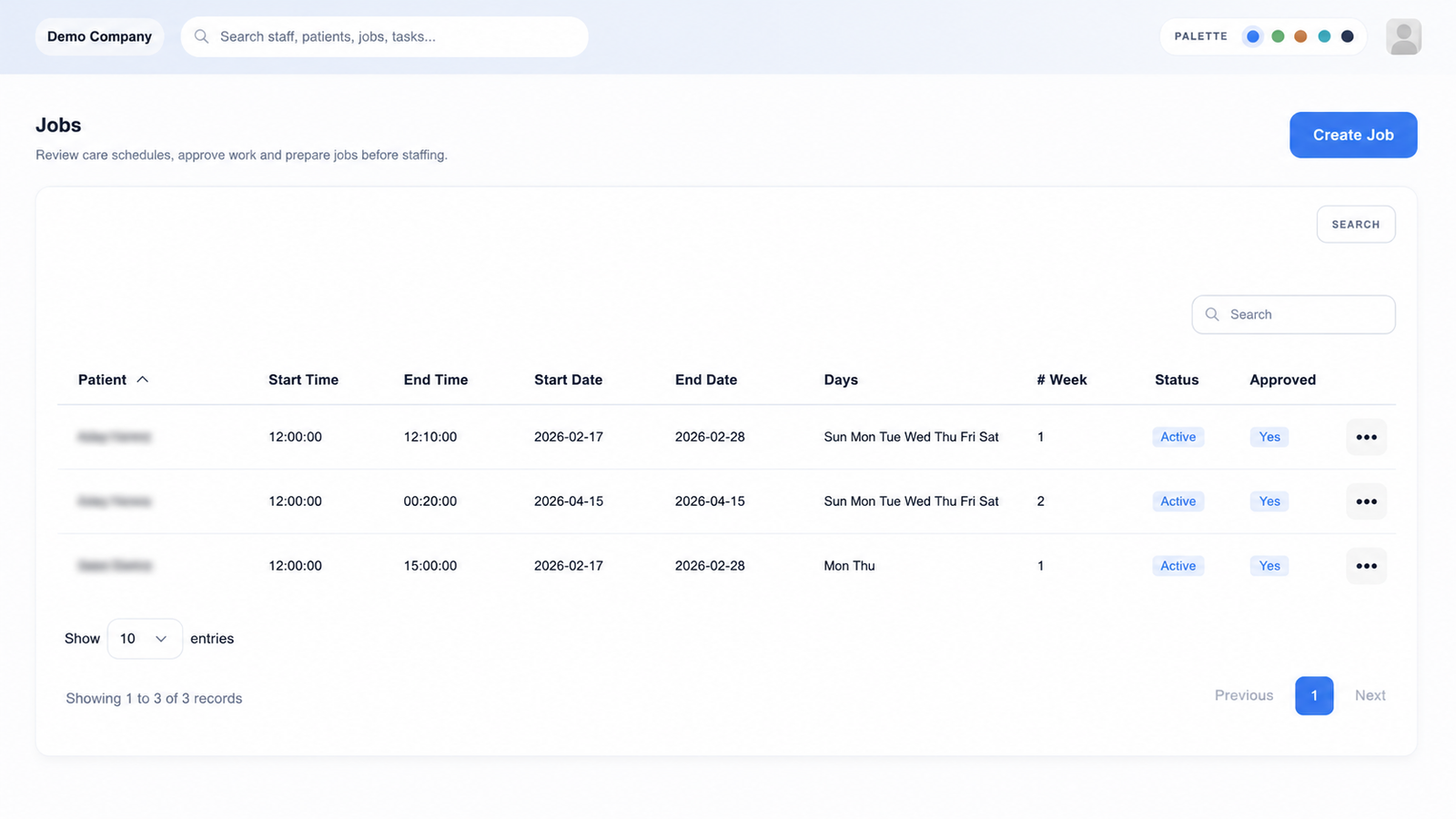Sort by the Start Date column header
This screenshot has height=819, width=1456.
(568, 379)
